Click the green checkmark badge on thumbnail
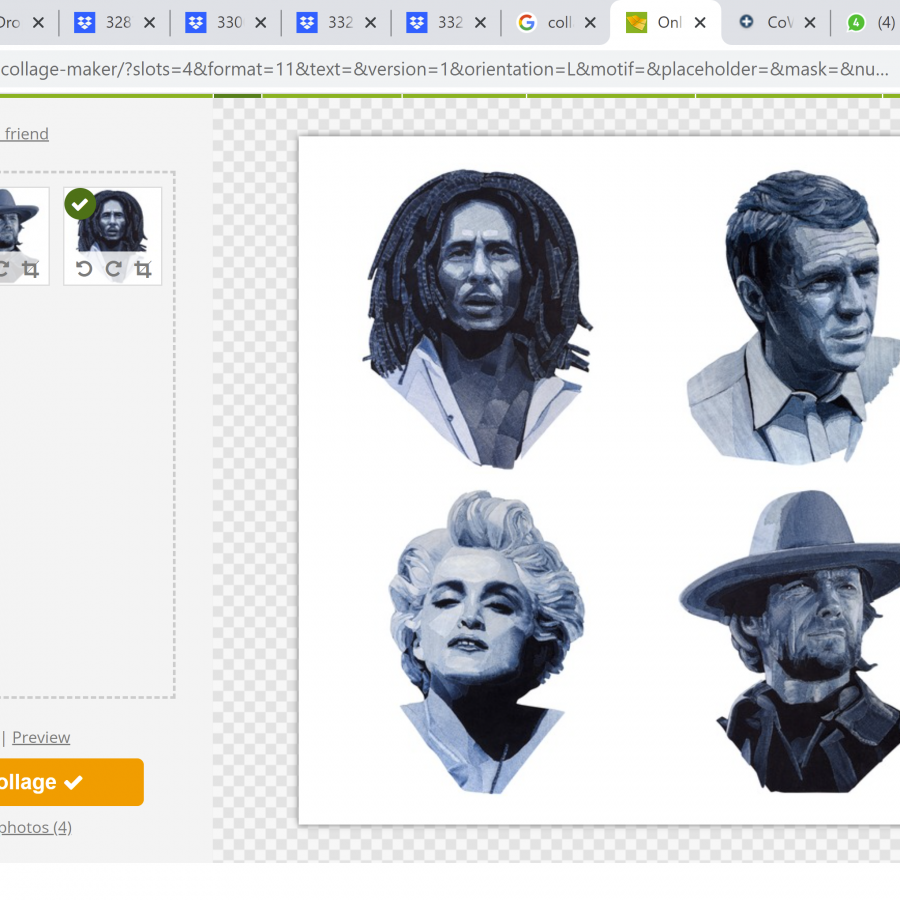 80,204
